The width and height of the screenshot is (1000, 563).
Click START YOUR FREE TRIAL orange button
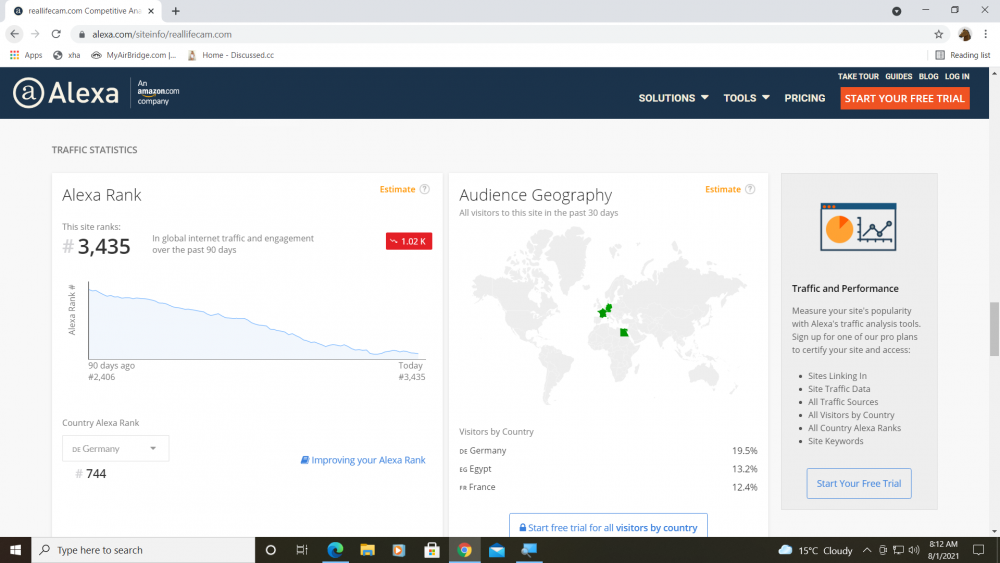pos(904,98)
